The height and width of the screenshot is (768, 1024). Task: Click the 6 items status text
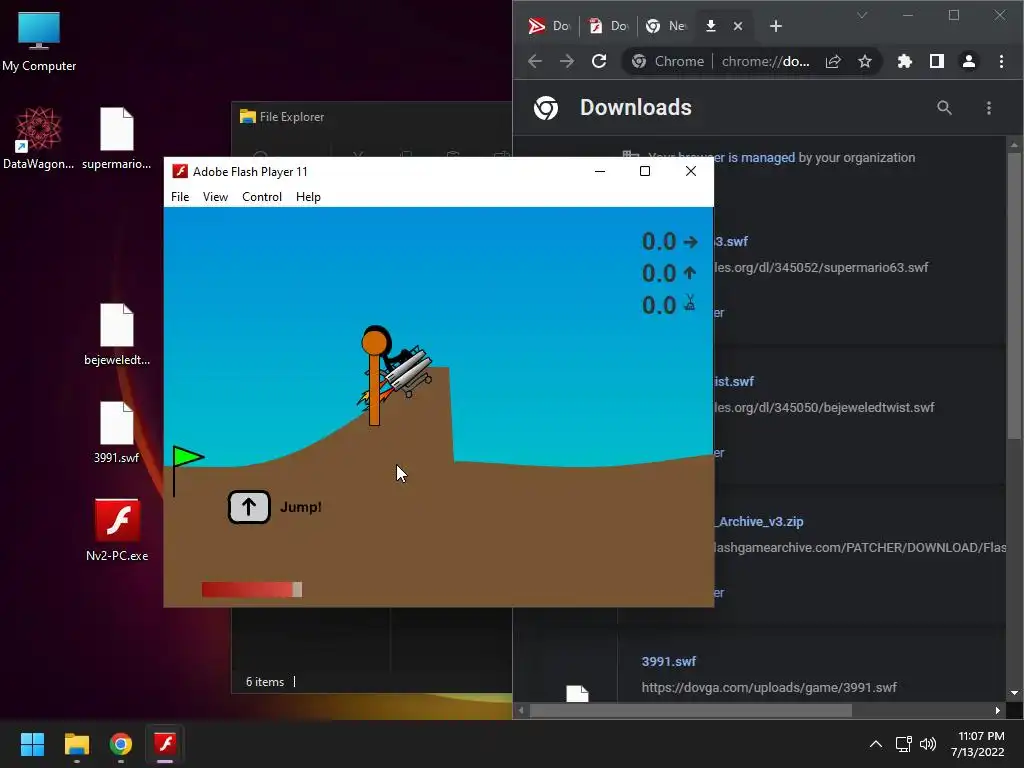[264, 681]
